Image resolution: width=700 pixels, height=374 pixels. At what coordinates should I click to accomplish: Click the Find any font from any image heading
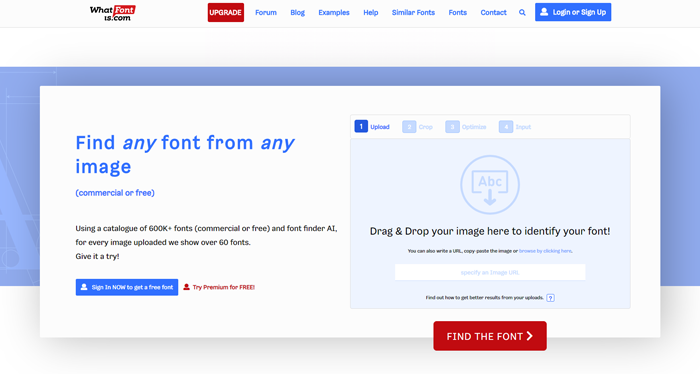pyautogui.click(x=185, y=154)
